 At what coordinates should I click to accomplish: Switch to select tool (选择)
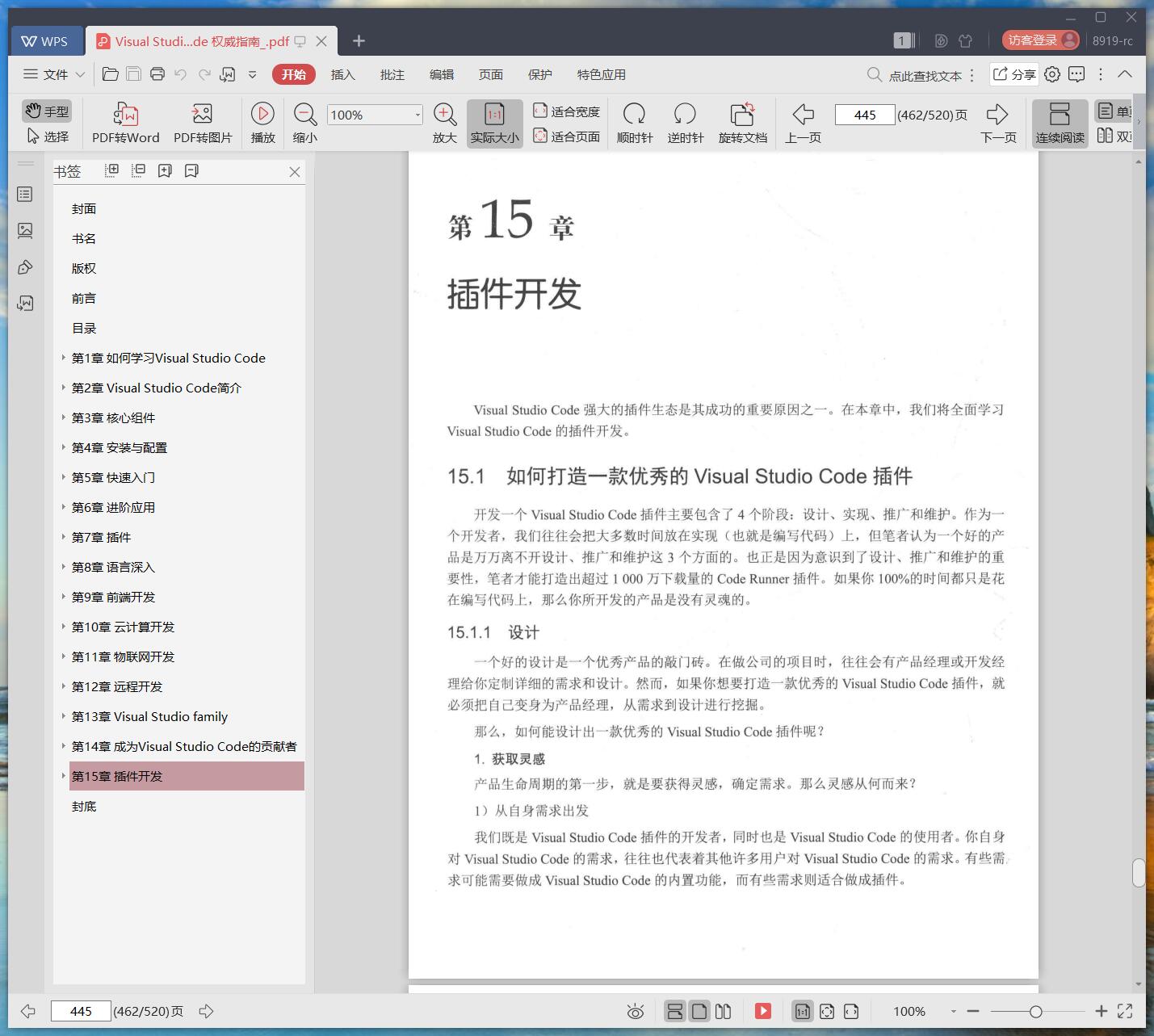[47, 136]
